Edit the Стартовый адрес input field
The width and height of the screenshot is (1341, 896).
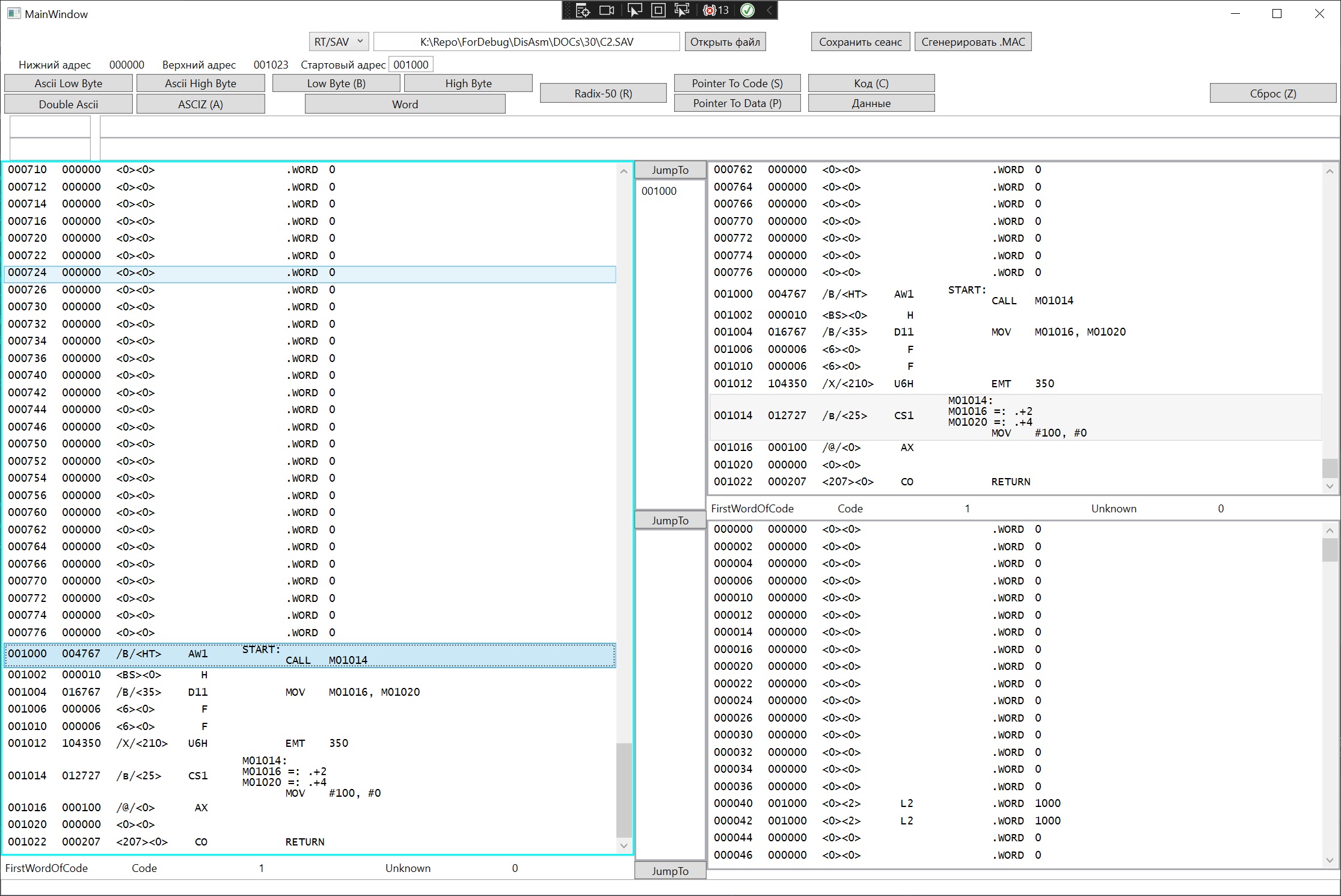(411, 64)
